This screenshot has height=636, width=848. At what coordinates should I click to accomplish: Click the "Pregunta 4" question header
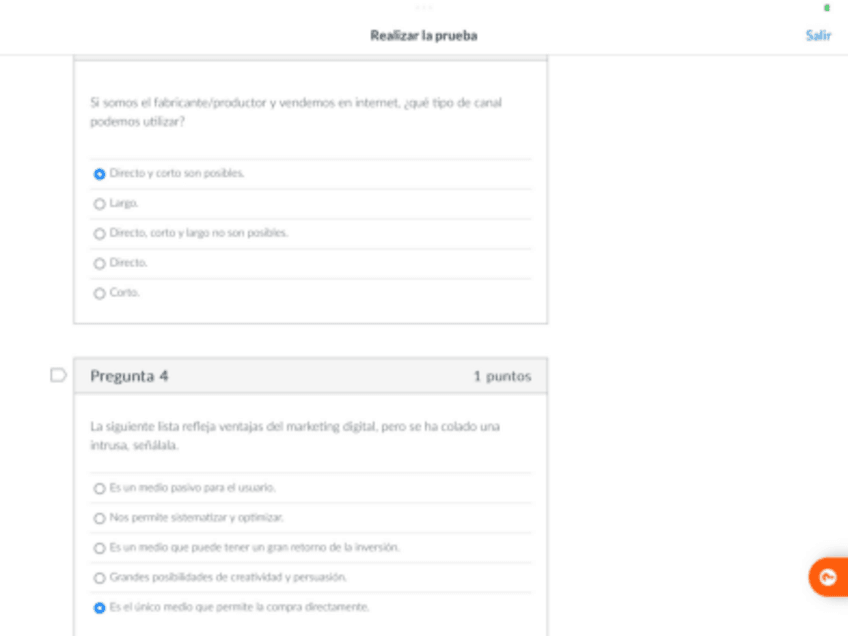click(130, 376)
